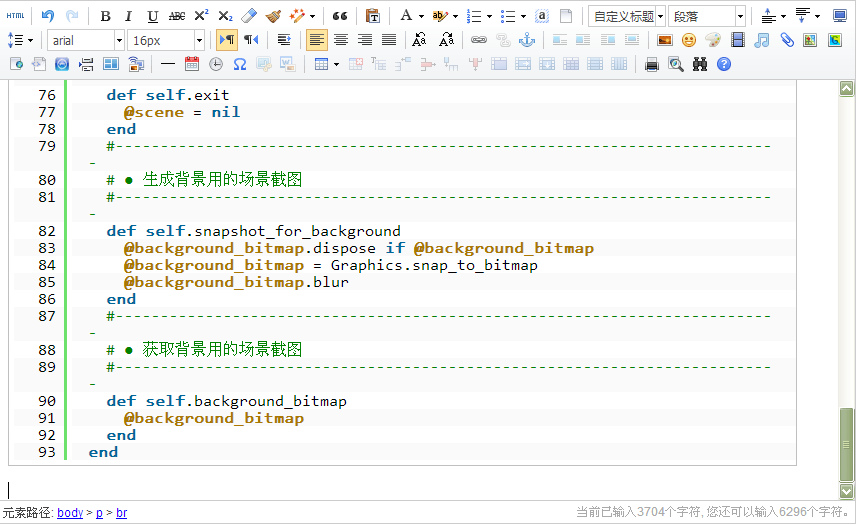
Task: Toggle left-to-right text direction
Action: point(226,40)
